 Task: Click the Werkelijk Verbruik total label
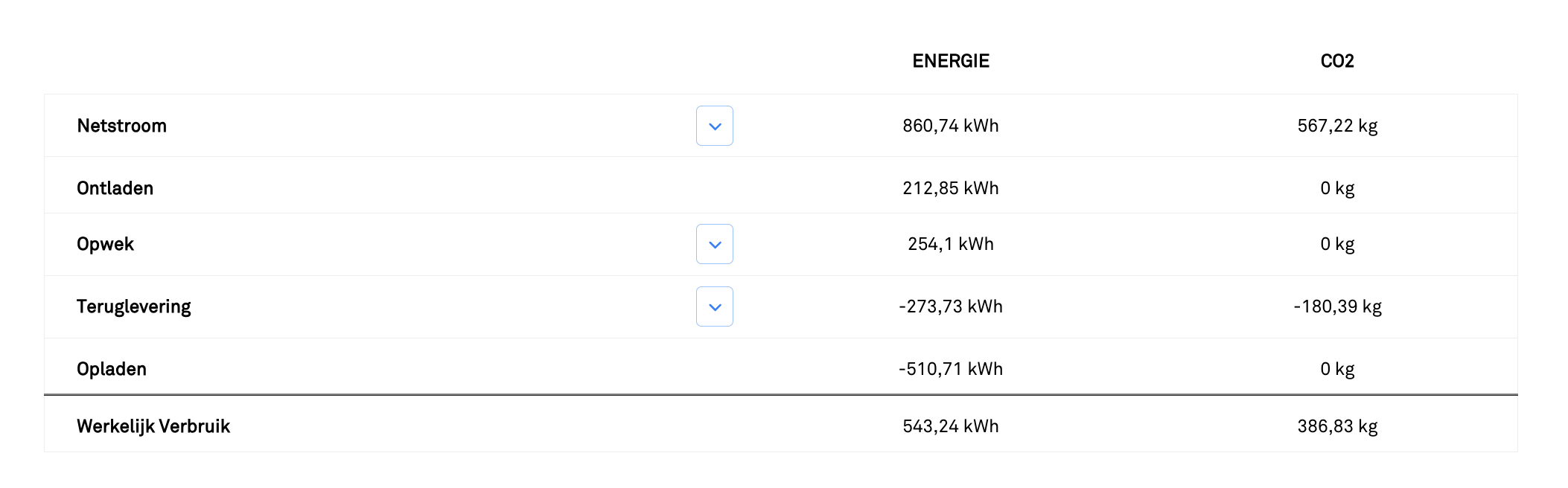(x=153, y=426)
